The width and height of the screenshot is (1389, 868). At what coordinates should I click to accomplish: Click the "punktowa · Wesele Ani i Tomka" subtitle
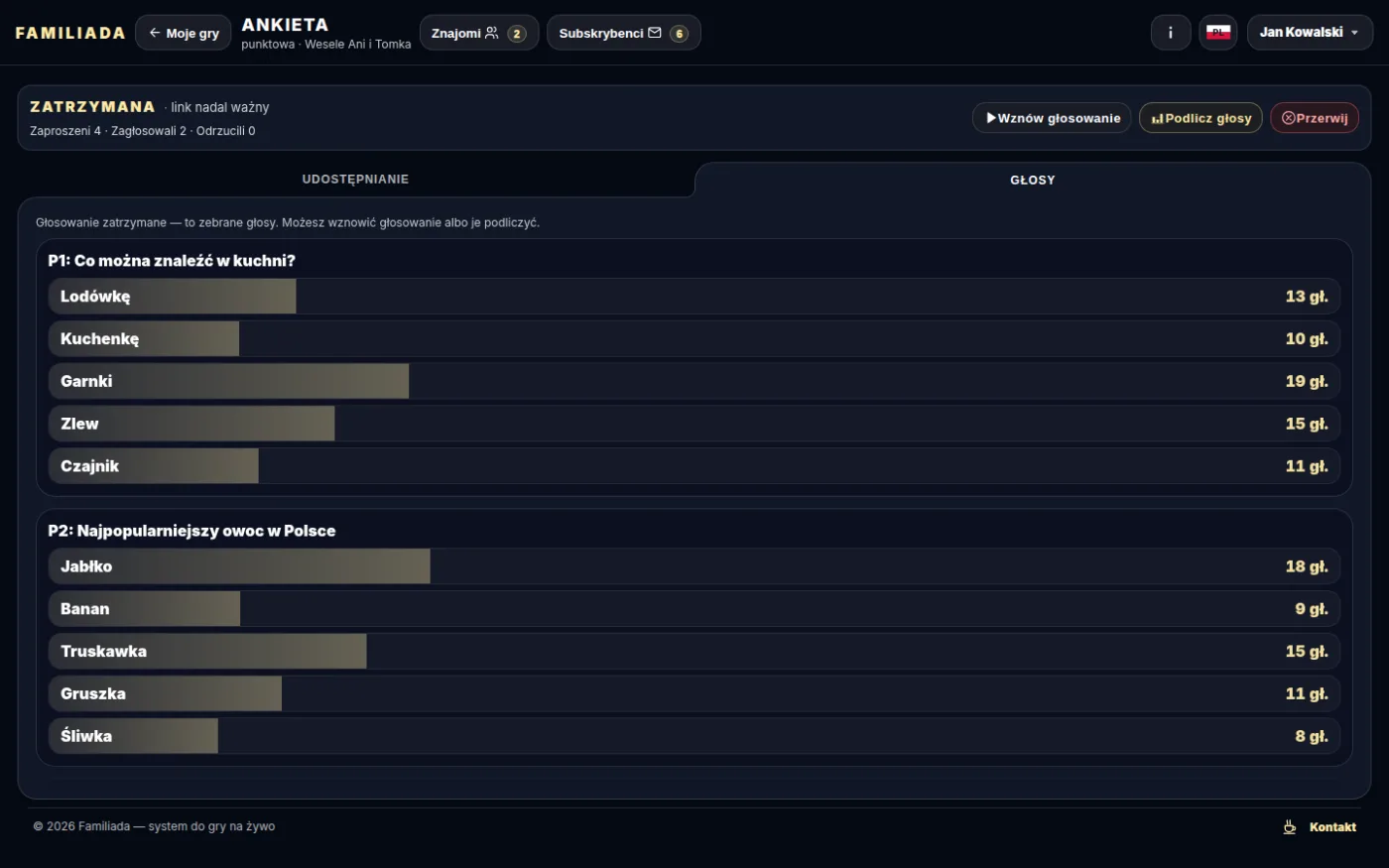[x=326, y=45]
